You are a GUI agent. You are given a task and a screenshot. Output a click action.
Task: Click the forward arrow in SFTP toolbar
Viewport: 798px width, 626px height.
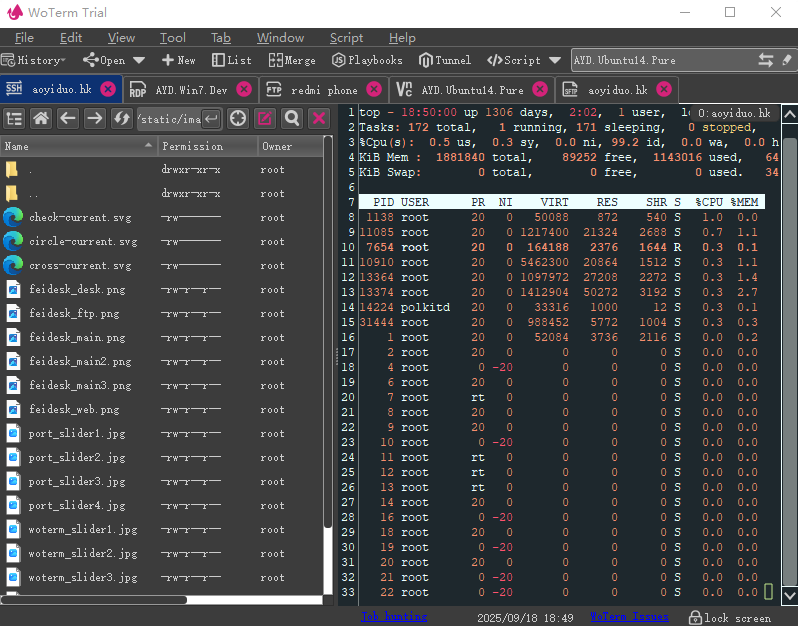pos(94,119)
